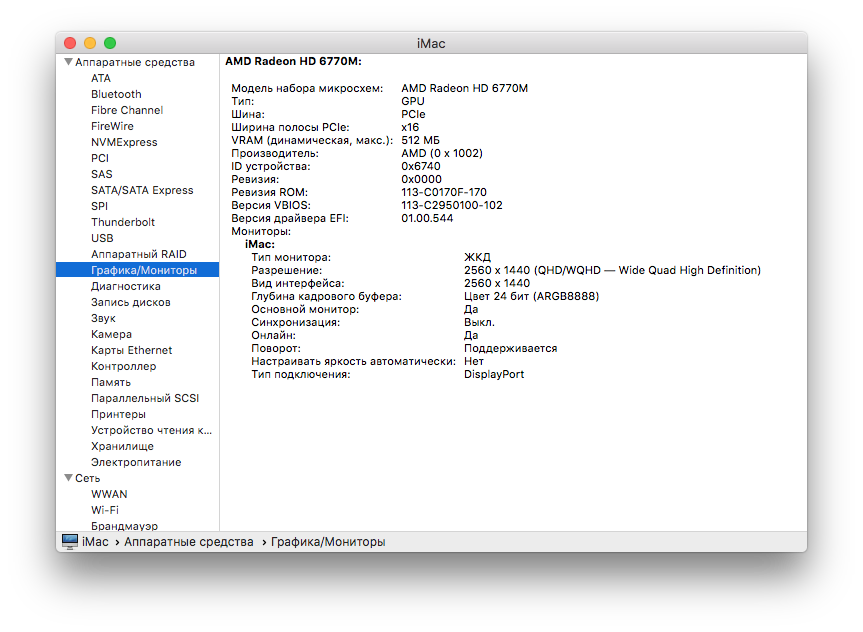
Task: Click manufacturer value AMD (0 x 1002)
Action: click(x=442, y=153)
